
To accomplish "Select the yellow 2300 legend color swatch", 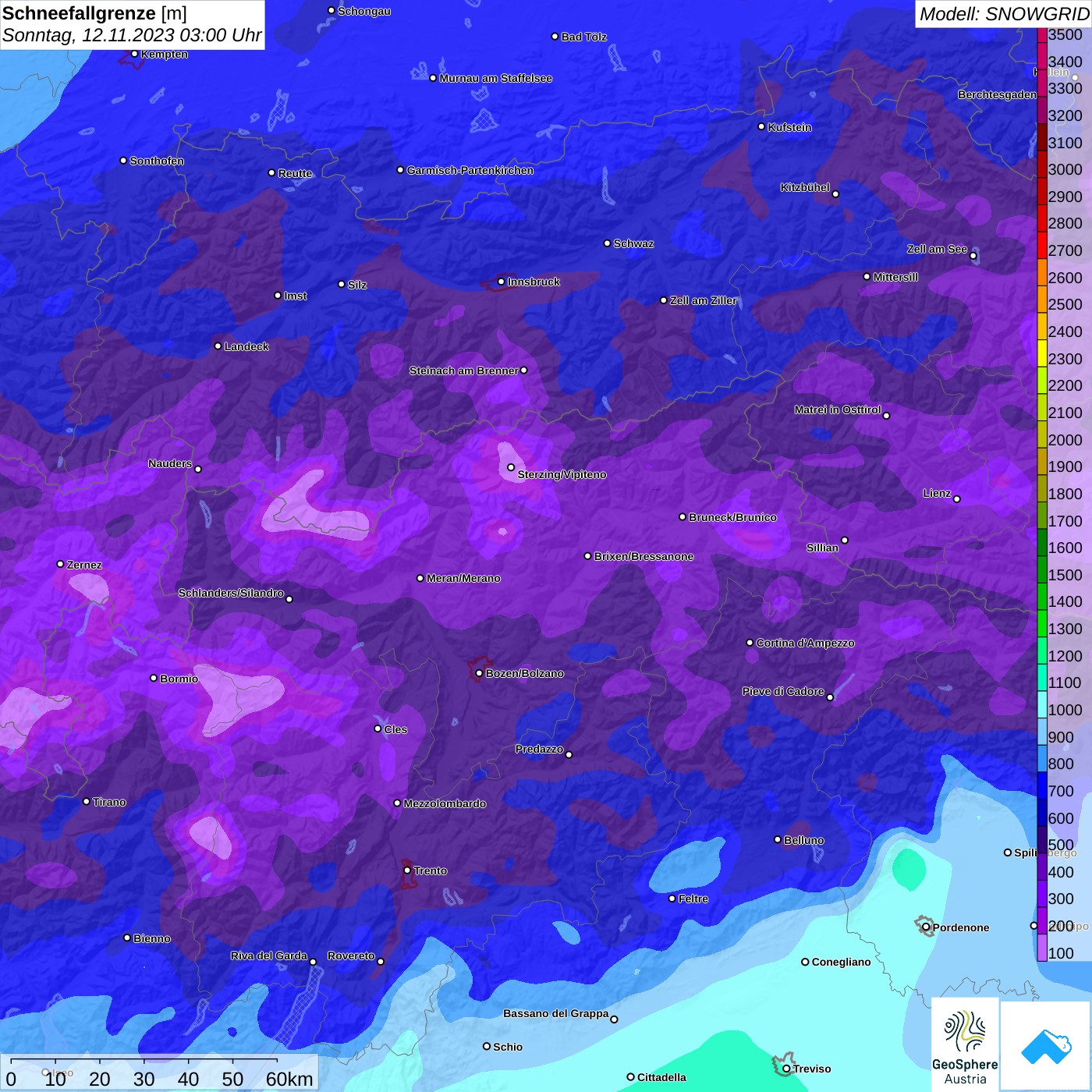I will [1041, 353].
